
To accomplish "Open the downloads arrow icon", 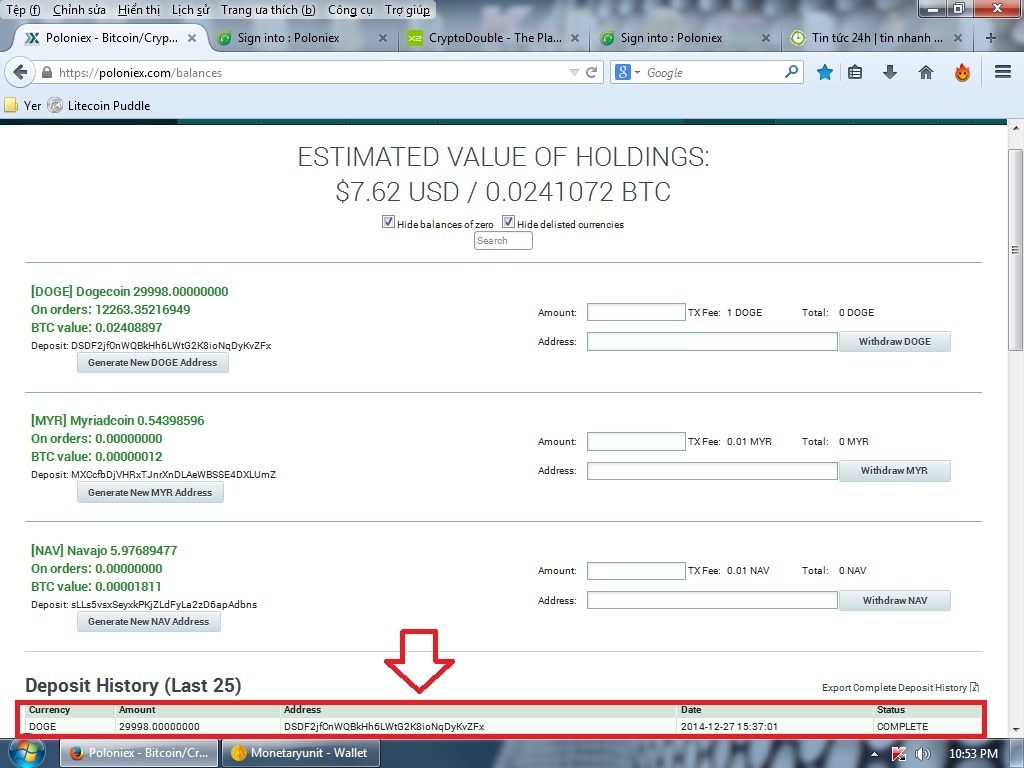I will 889,72.
